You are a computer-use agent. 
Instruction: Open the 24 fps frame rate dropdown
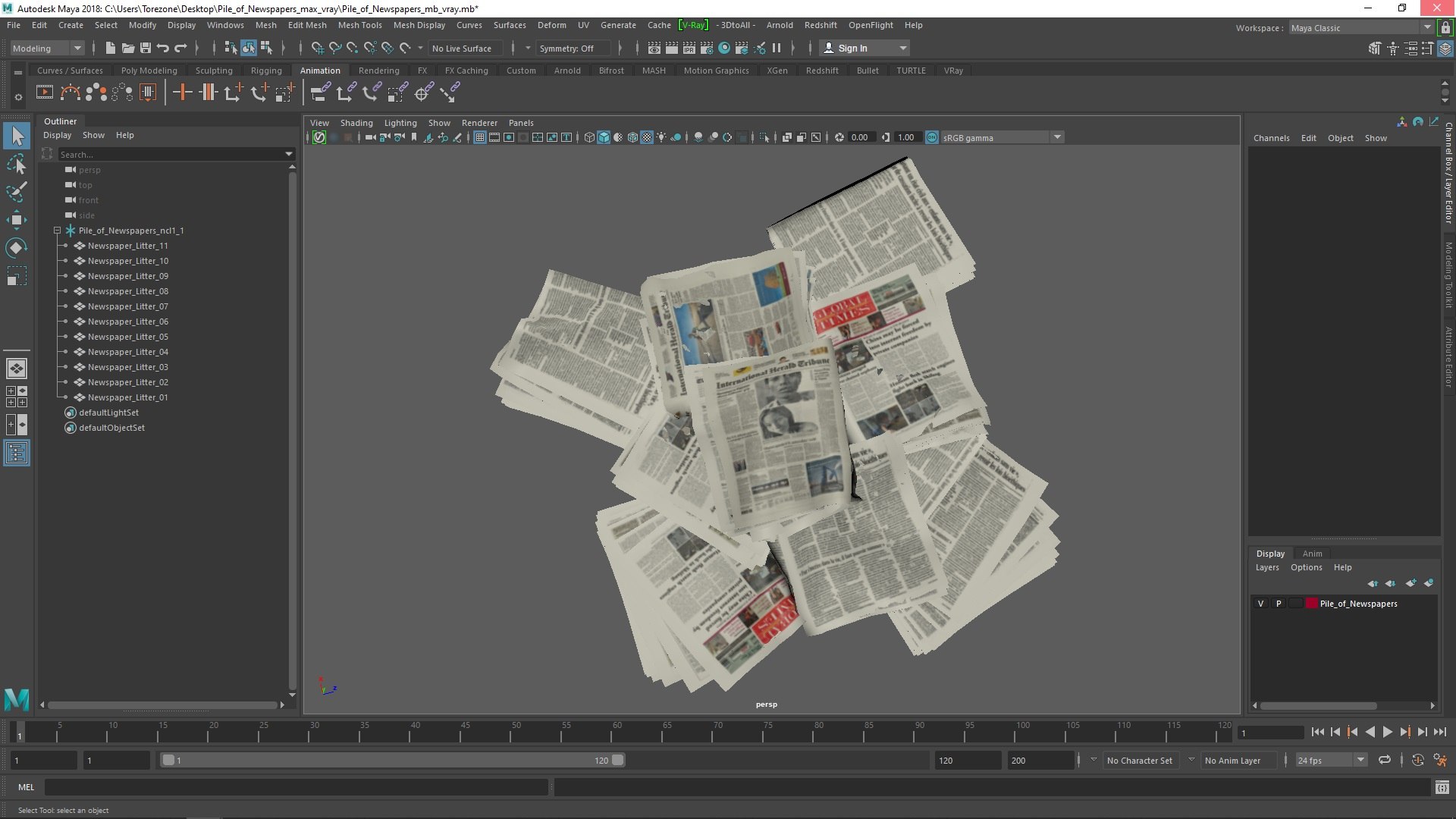(x=1331, y=760)
